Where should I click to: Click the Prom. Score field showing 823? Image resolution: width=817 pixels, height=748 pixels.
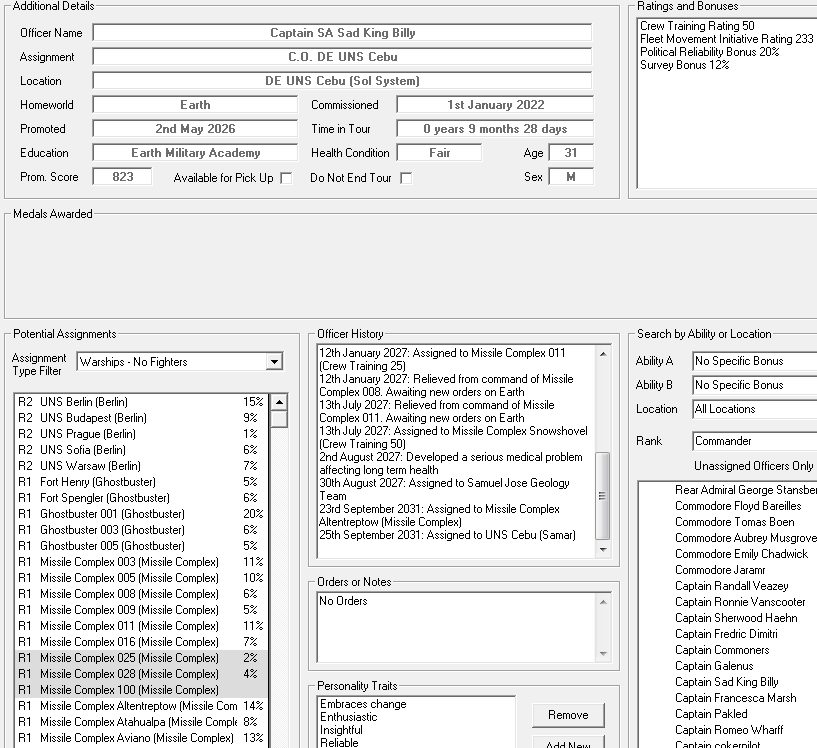click(122, 177)
